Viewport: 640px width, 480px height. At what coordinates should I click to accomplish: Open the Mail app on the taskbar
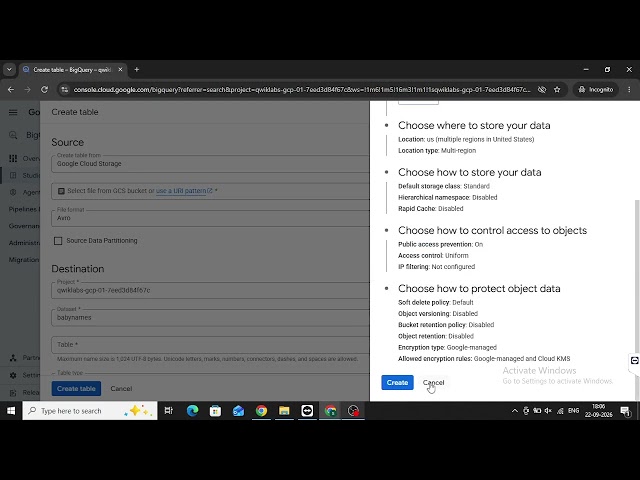click(238, 411)
